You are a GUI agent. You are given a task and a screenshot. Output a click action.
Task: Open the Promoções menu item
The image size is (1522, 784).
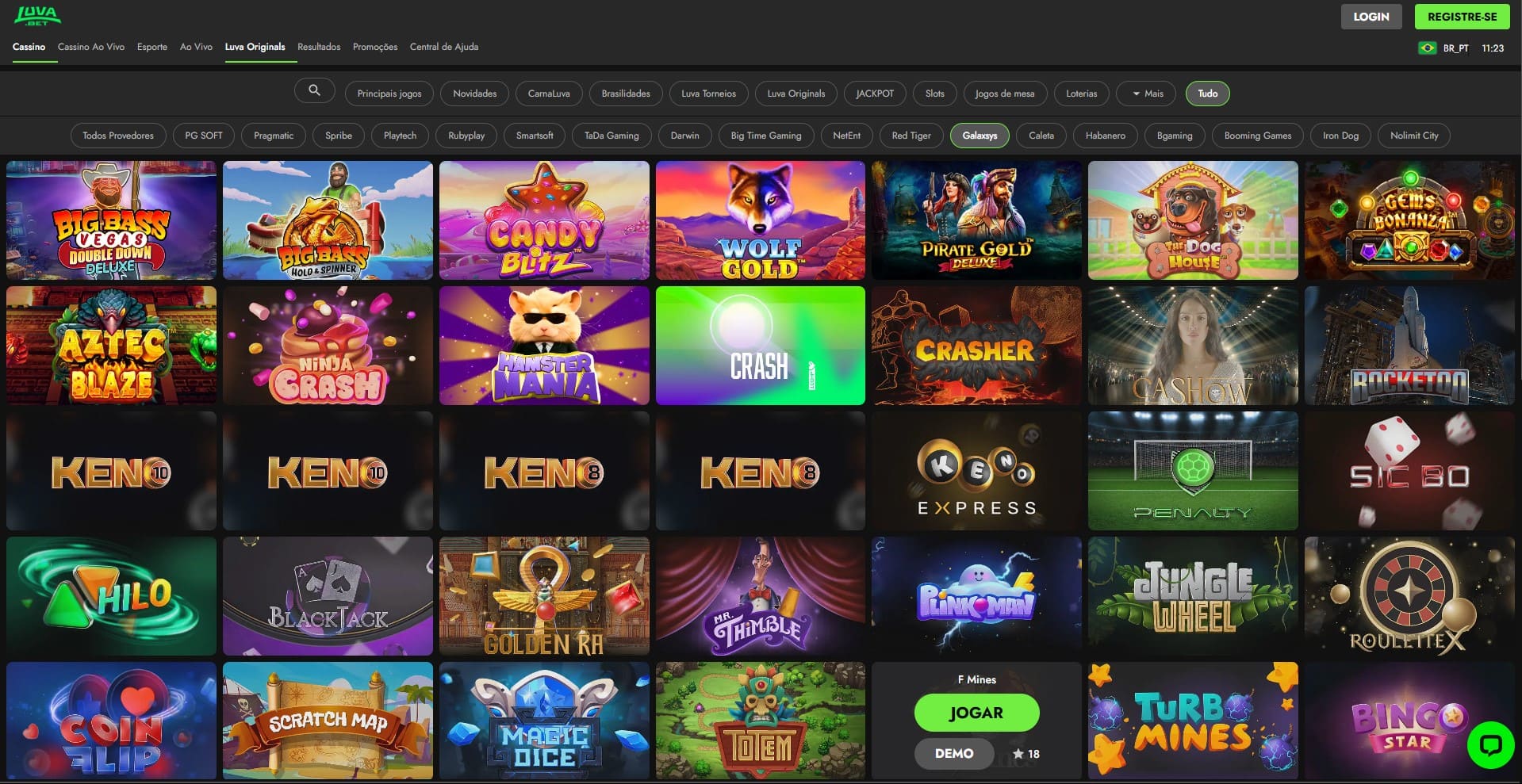click(x=375, y=47)
